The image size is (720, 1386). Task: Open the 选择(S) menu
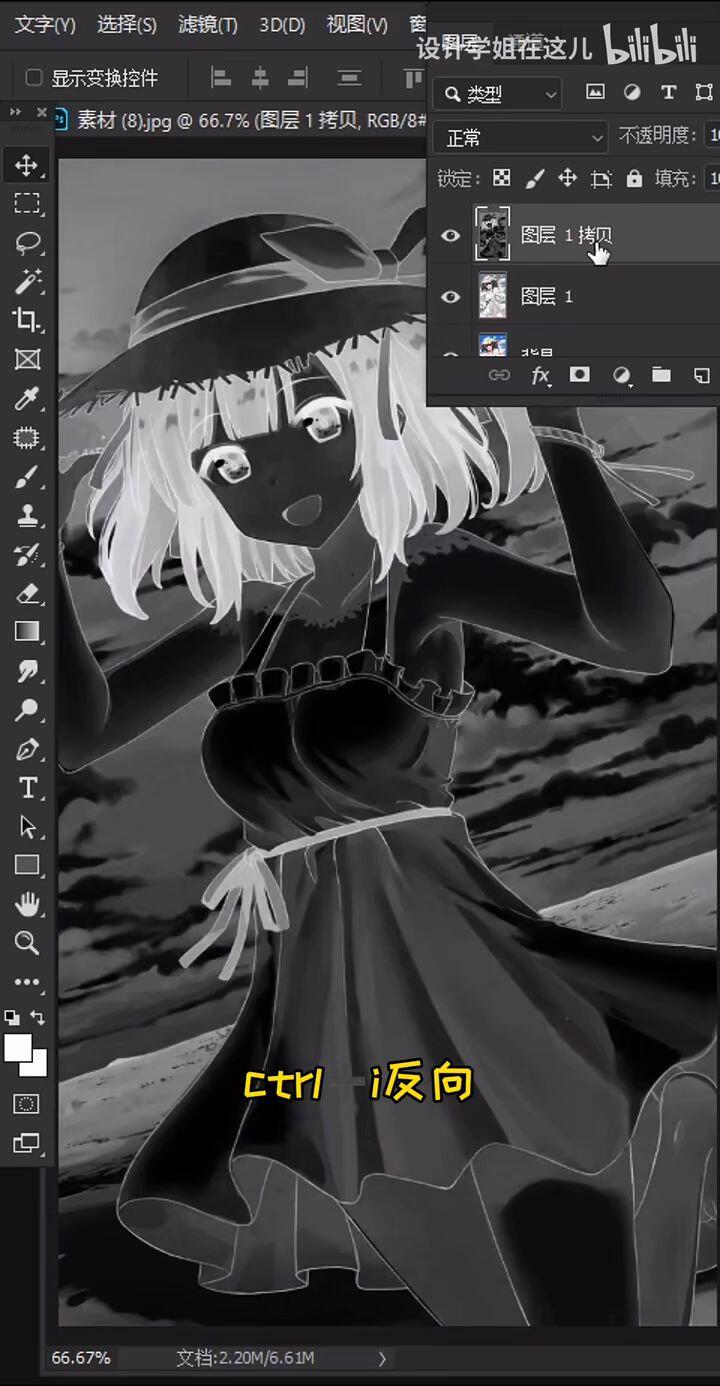point(127,25)
